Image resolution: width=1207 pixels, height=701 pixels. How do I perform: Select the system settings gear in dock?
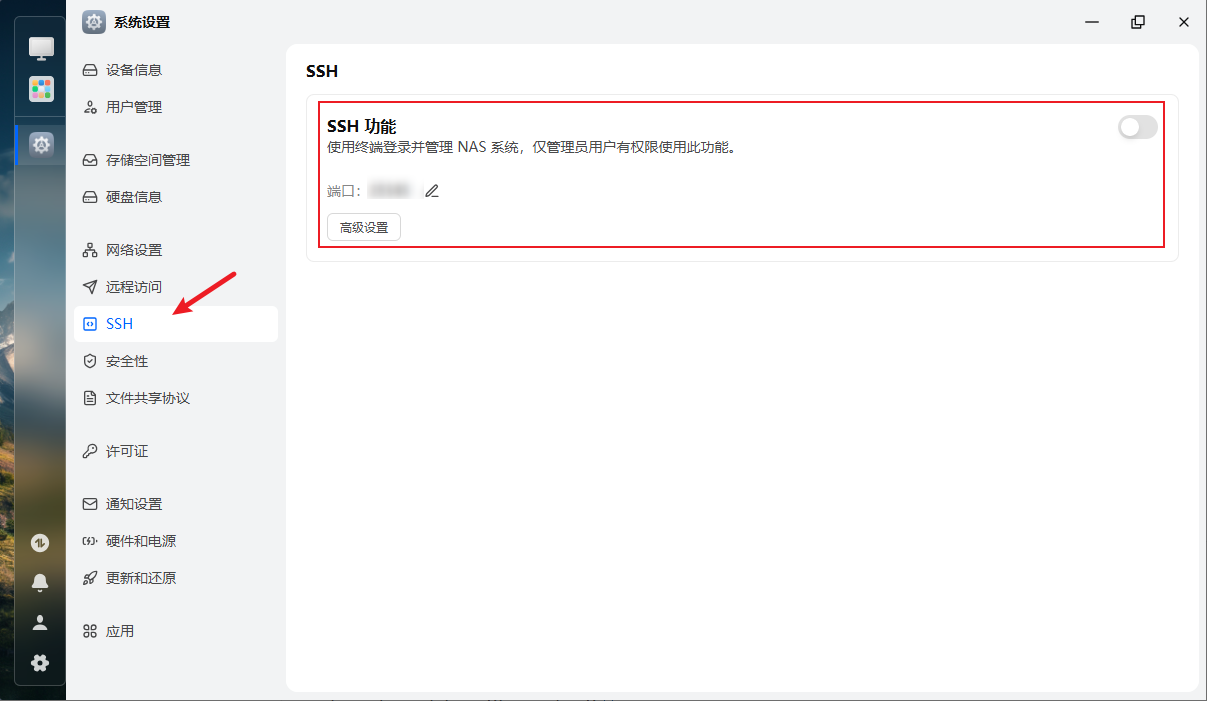click(x=41, y=145)
